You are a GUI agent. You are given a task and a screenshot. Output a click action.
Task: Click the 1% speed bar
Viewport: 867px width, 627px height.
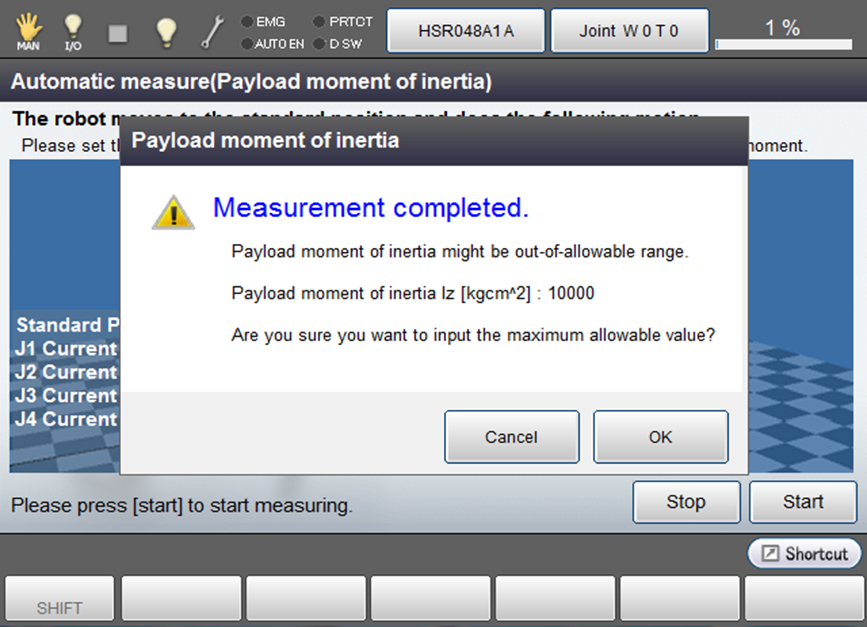pos(782,44)
